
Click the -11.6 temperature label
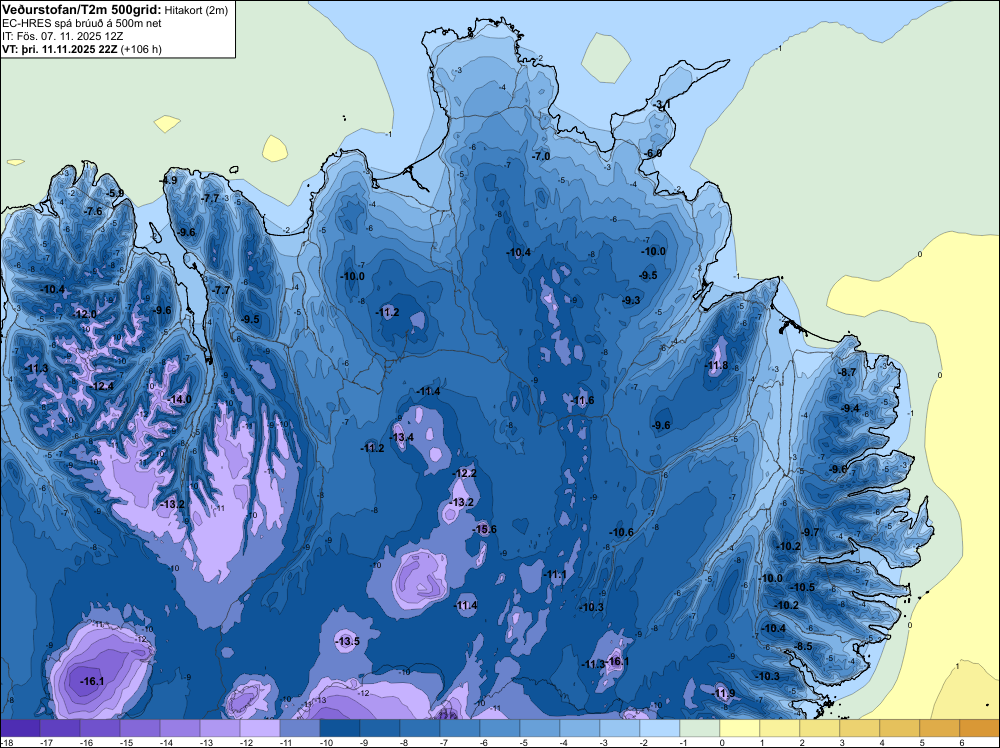click(583, 400)
